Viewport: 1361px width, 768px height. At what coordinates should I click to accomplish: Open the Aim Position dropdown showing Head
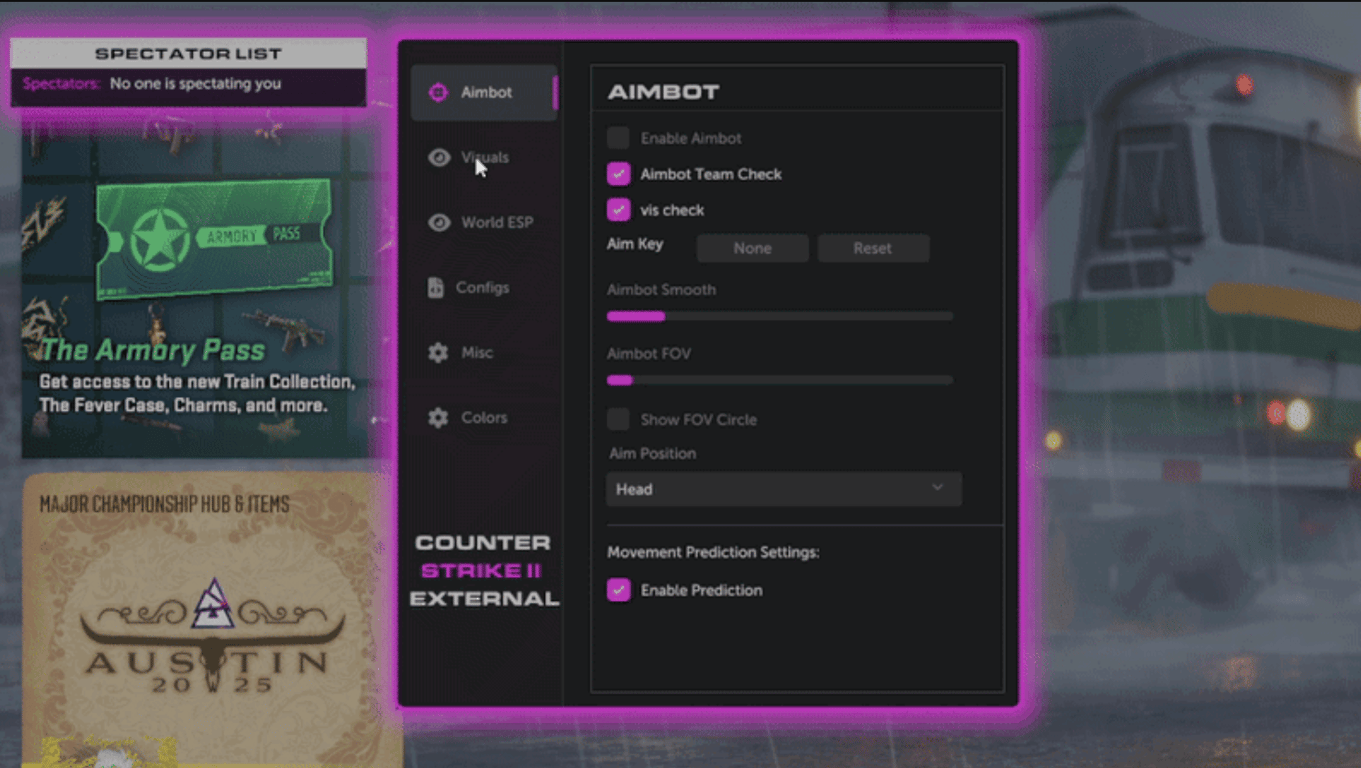[x=783, y=489]
